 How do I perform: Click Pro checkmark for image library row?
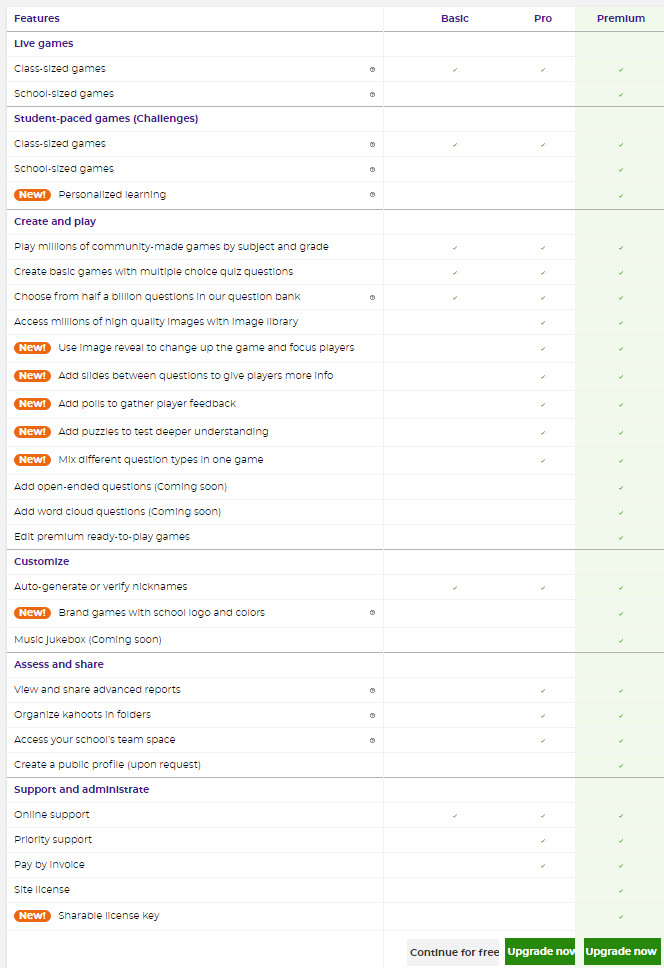click(x=543, y=323)
